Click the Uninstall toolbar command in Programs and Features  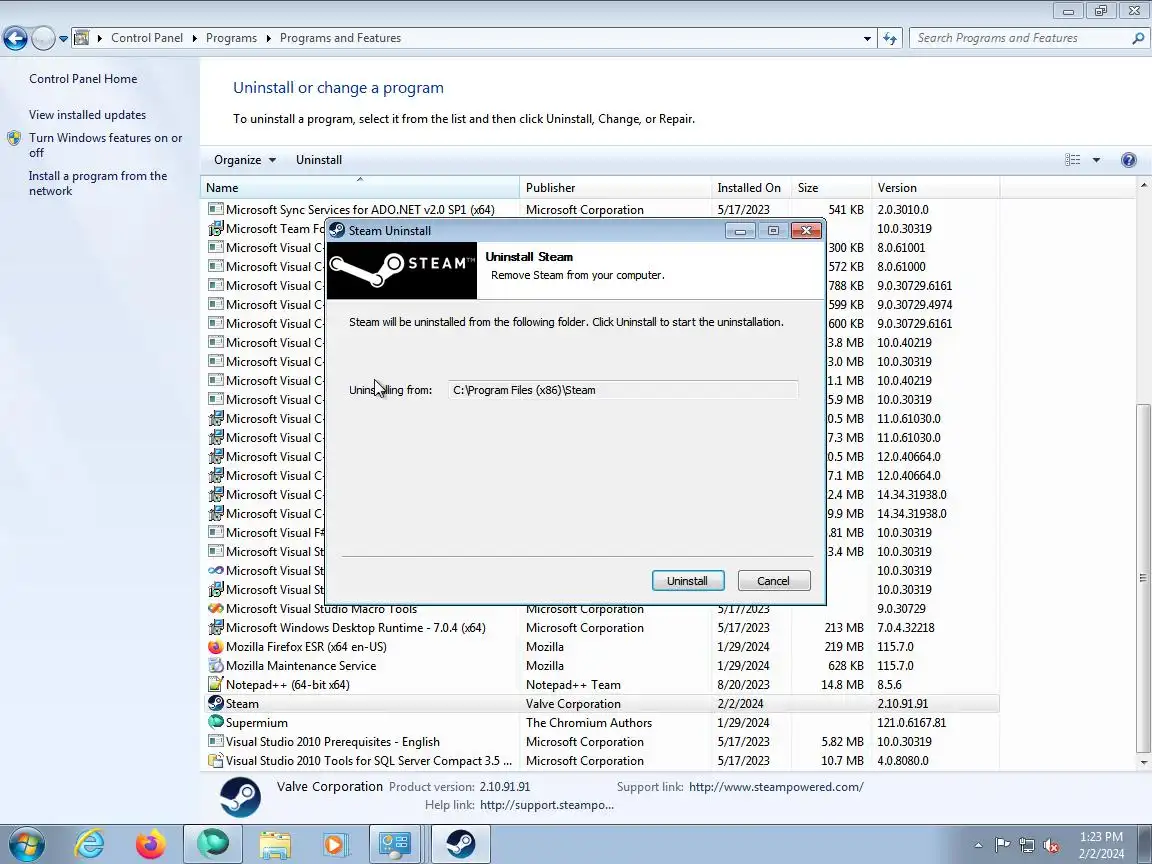(319, 159)
